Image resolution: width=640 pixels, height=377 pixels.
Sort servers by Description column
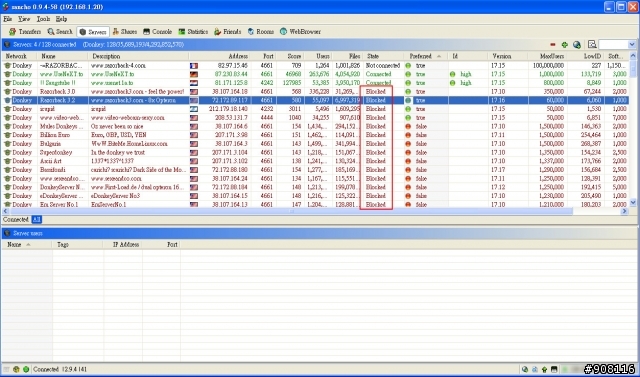pyautogui.click(x=138, y=56)
